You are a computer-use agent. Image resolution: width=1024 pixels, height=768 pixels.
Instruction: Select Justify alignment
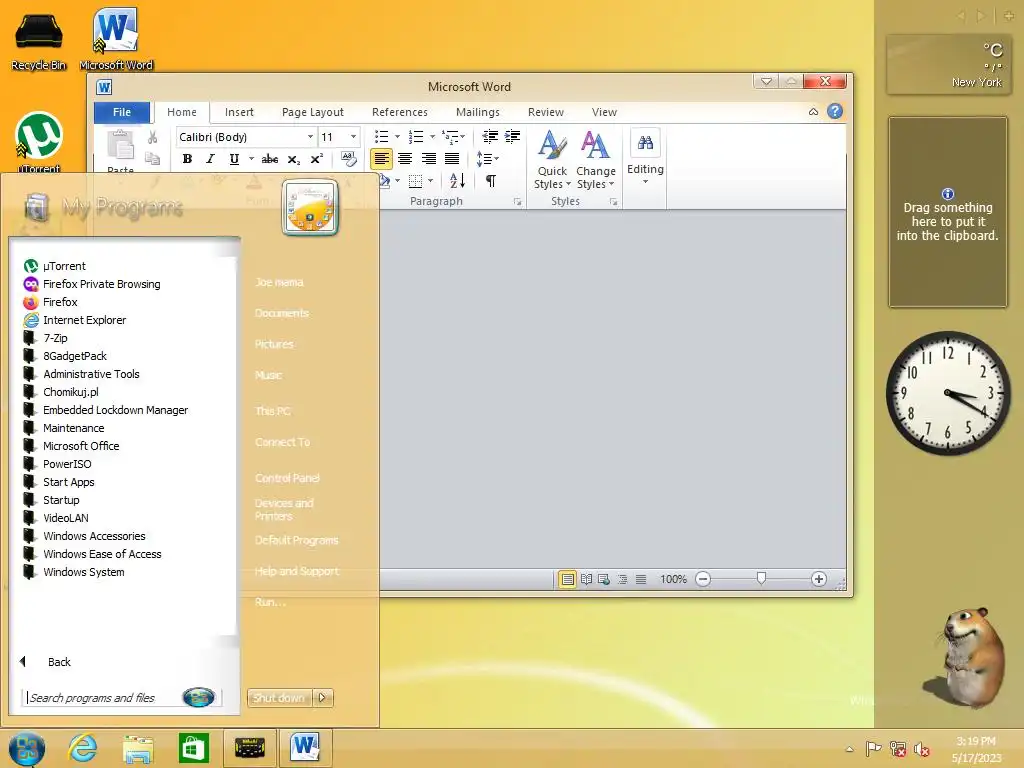pos(452,159)
